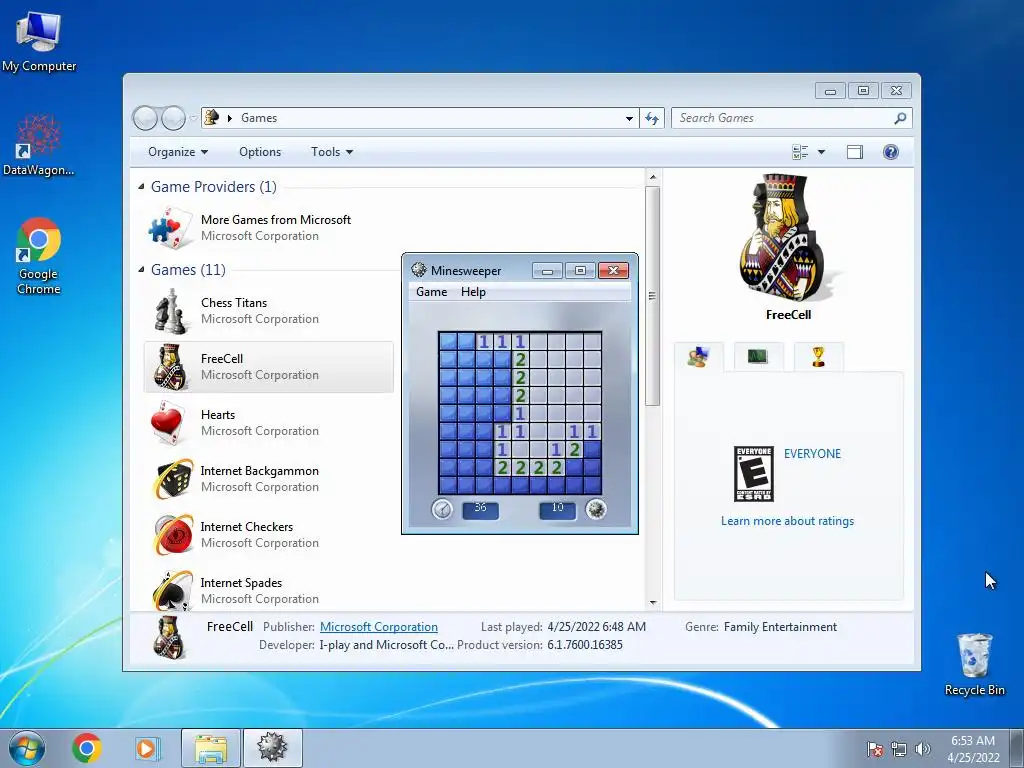Click the Back navigation button
Image resolution: width=1024 pixels, height=768 pixels.
[x=145, y=118]
